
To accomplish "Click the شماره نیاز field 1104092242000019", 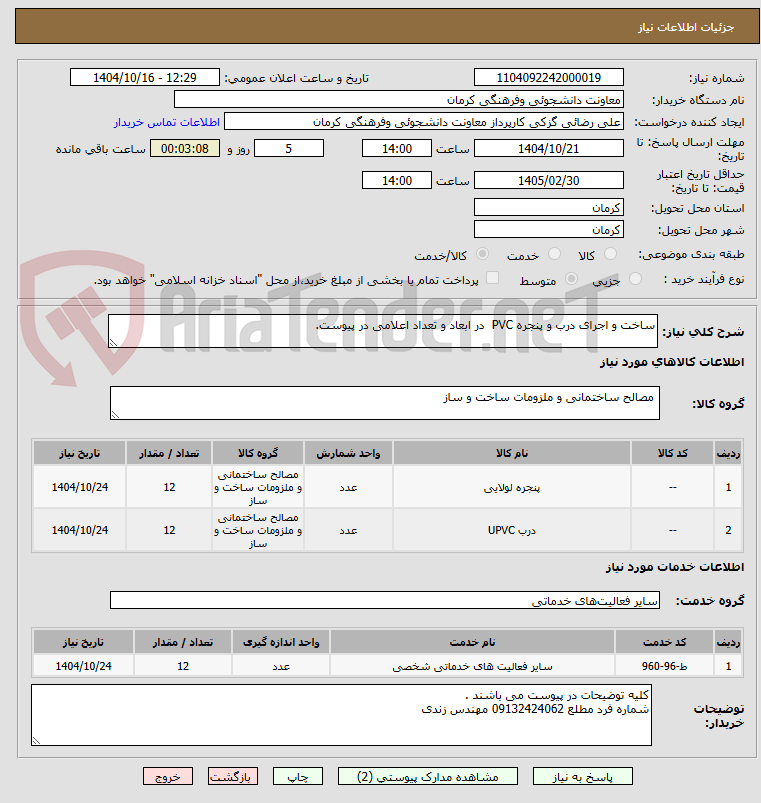I will coord(548,77).
